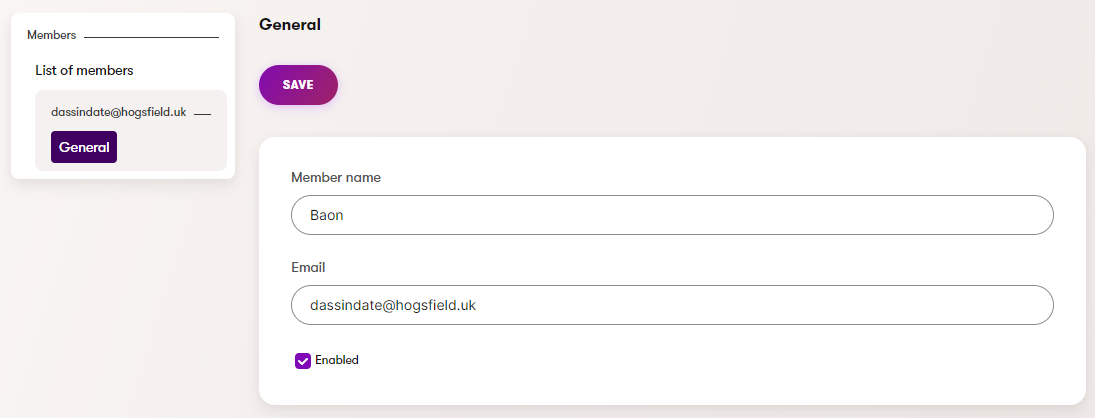Collapse the dassindate@hogsfield.uk member group dash
1095x418 pixels.
tap(202, 114)
